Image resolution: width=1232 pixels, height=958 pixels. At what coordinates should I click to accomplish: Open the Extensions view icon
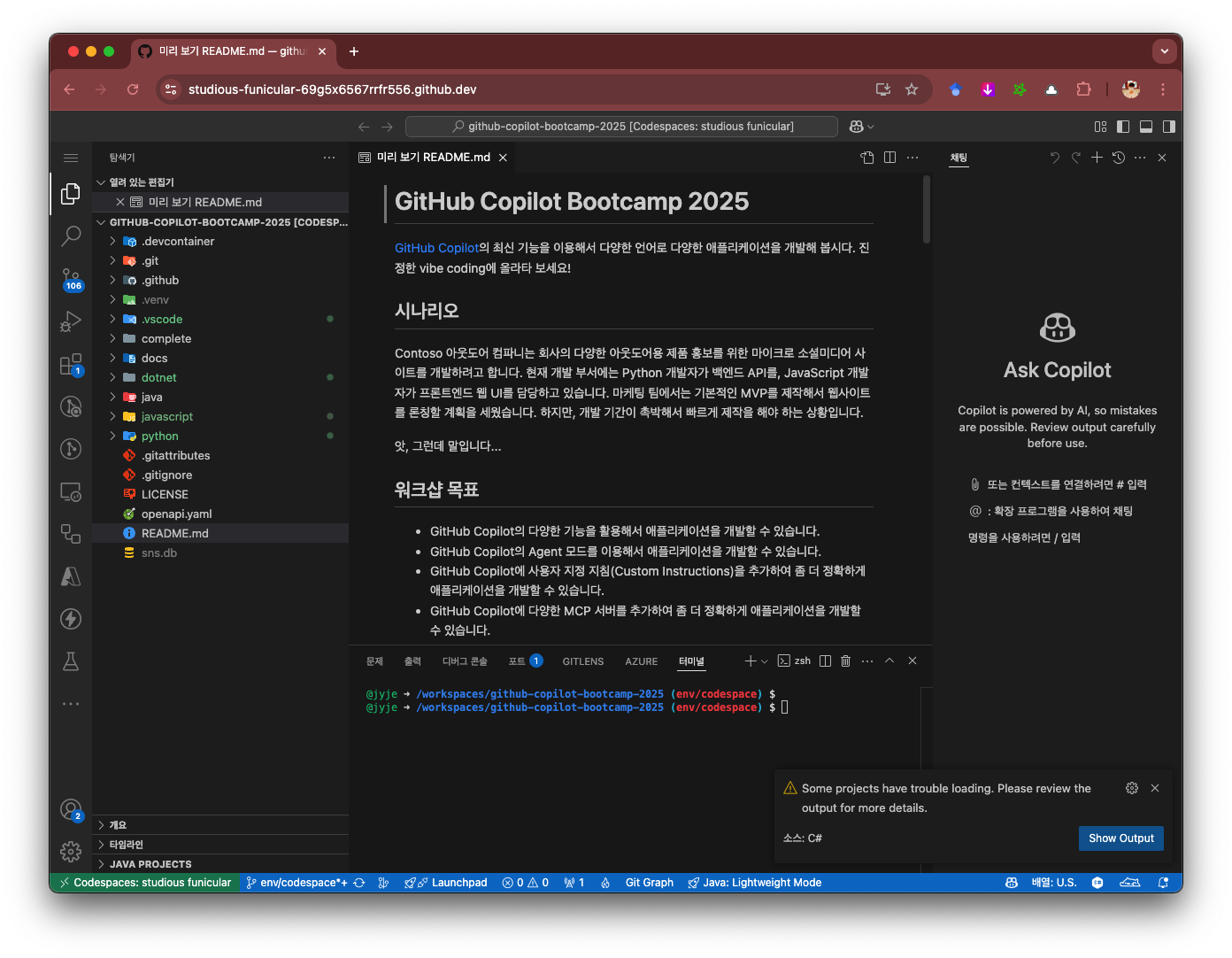(x=71, y=364)
